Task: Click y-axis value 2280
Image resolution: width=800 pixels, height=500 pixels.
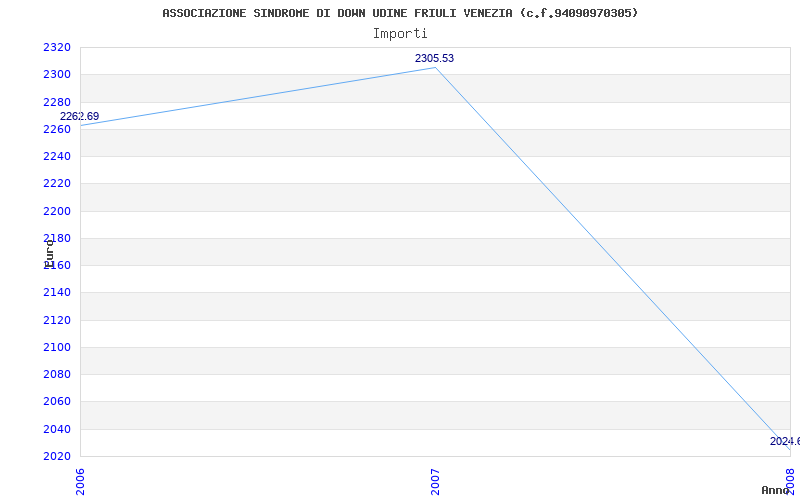Action: click(x=57, y=102)
